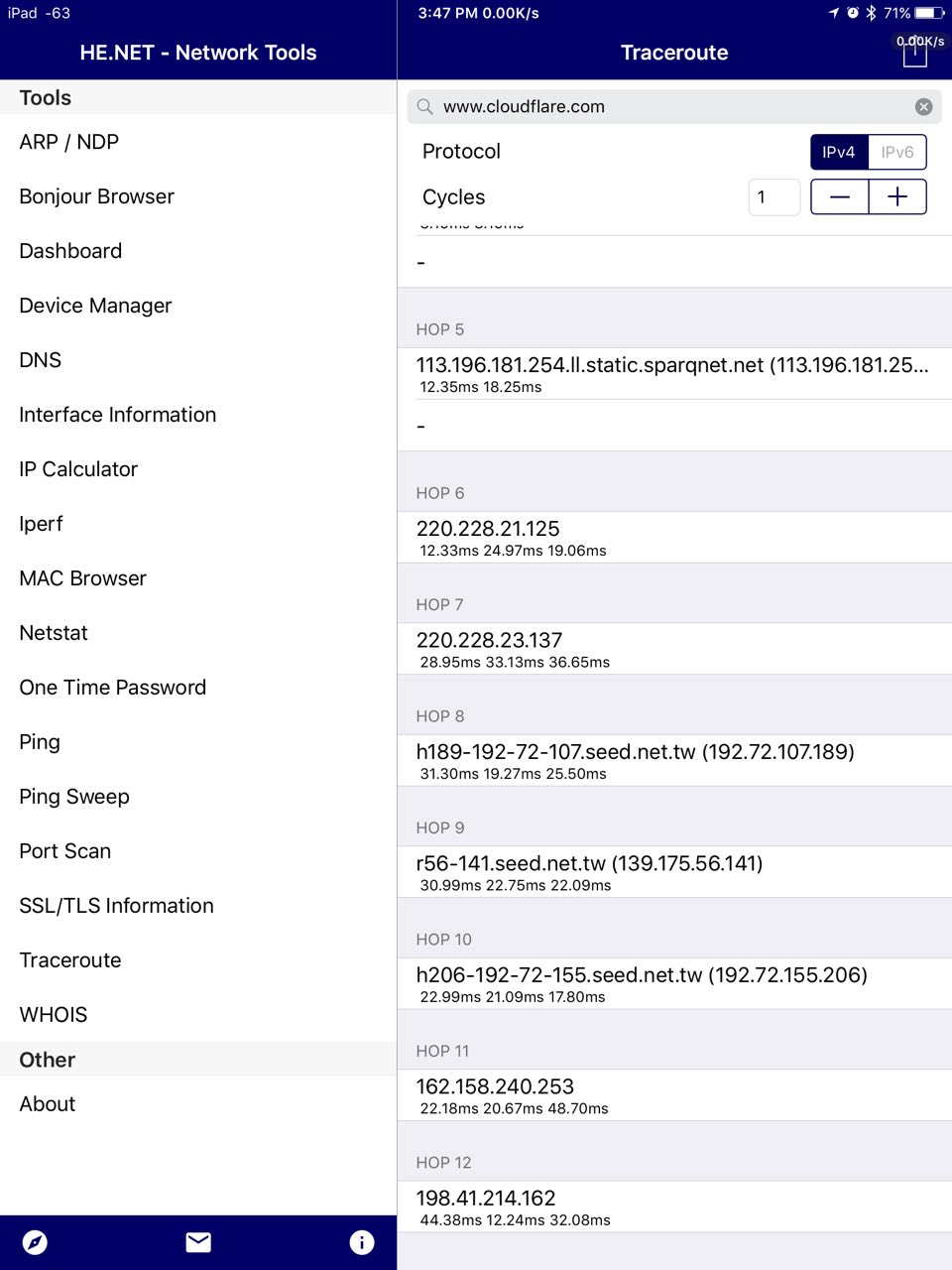The image size is (952, 1270).
Task: Open SSL/TLS Information tool
Action: [116, 906]
